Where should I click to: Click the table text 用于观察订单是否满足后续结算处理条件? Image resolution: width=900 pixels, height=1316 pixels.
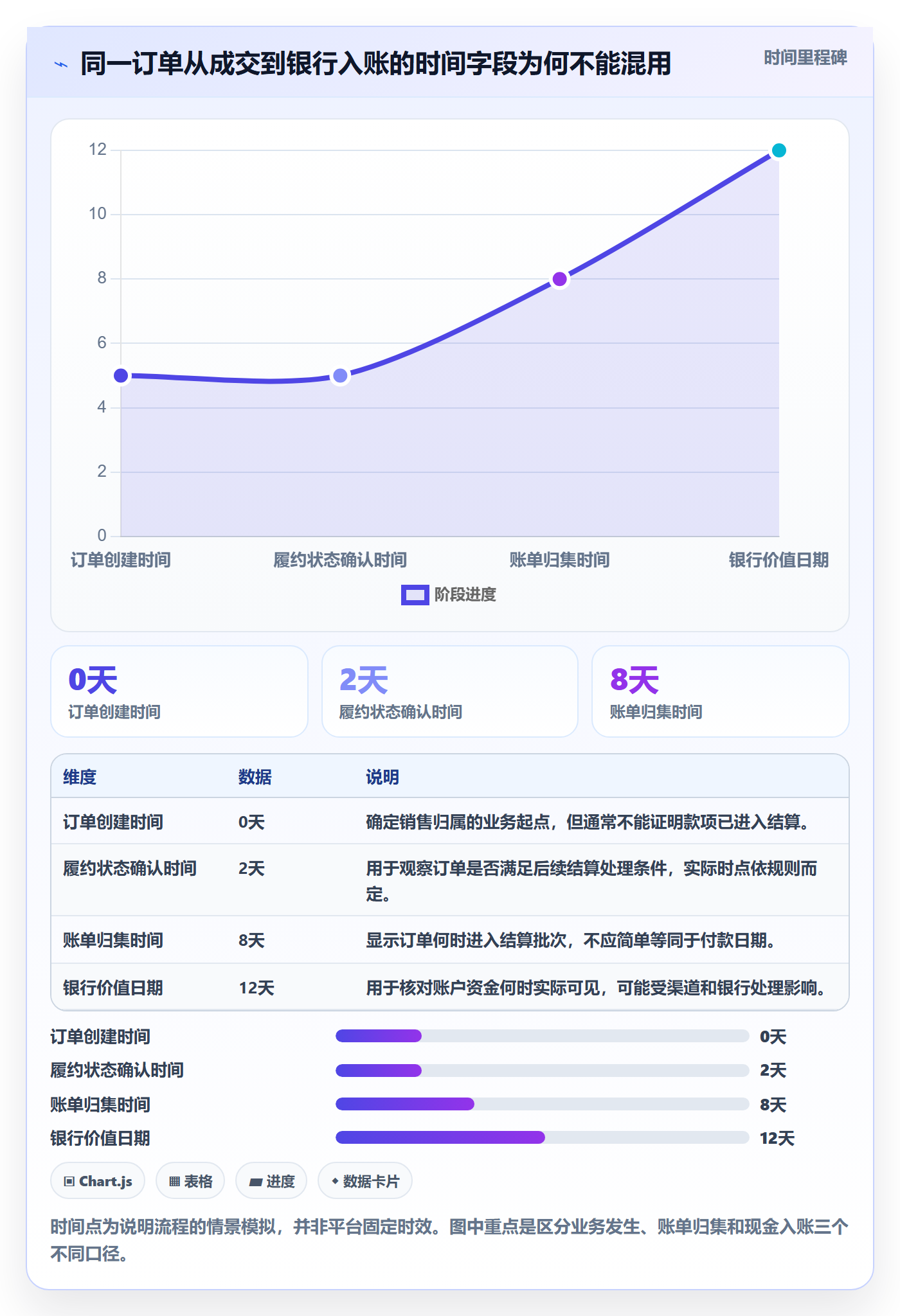click(x=516, y=868)
